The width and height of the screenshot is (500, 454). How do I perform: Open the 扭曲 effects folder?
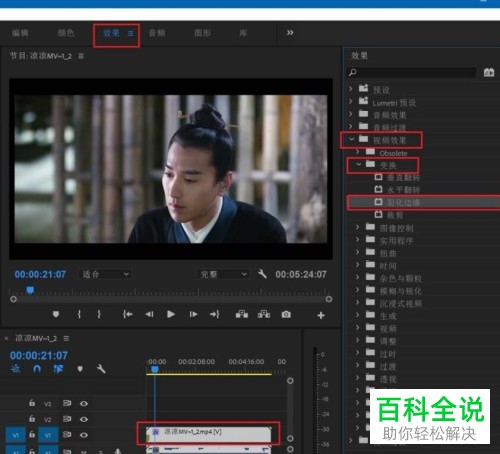[x=388, y=253]
